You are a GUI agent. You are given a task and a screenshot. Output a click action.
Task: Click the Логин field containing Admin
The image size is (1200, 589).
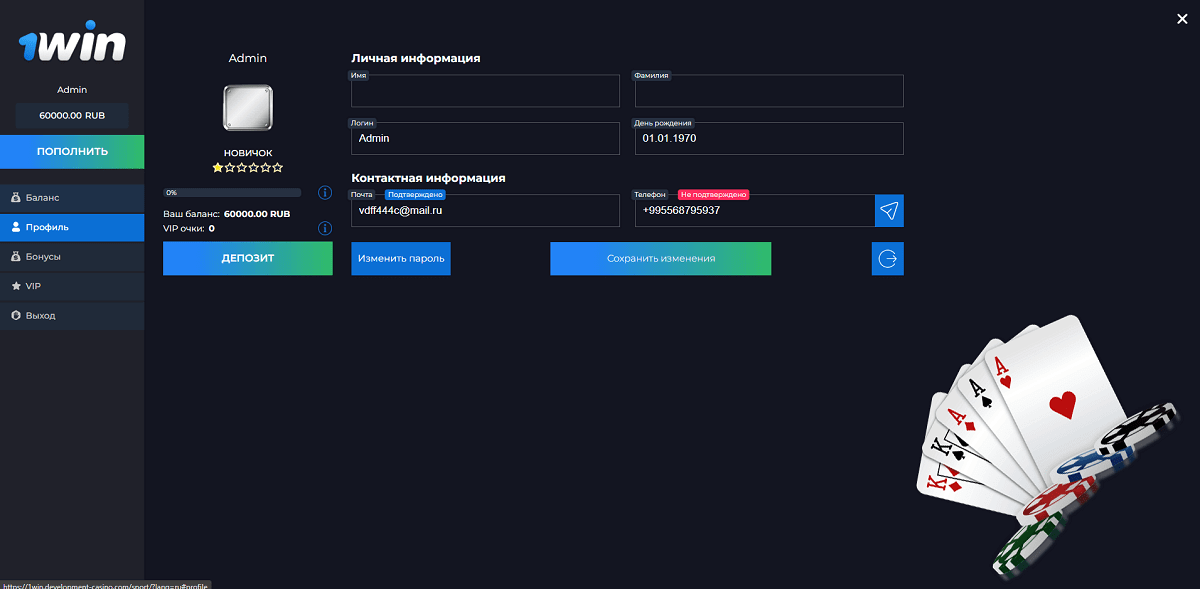click(485, 138)
